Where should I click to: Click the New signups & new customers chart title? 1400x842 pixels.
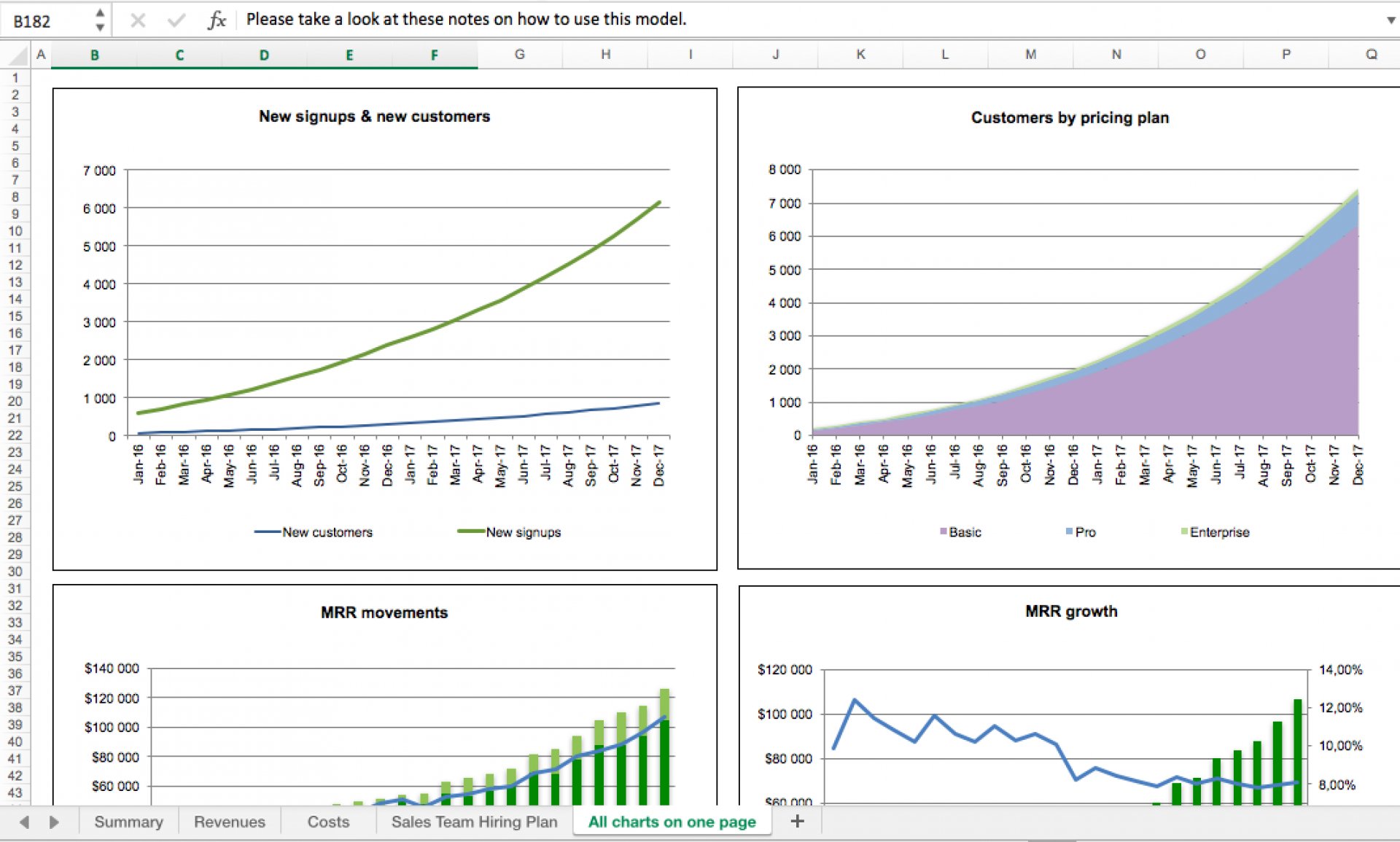tap(374, 117)
